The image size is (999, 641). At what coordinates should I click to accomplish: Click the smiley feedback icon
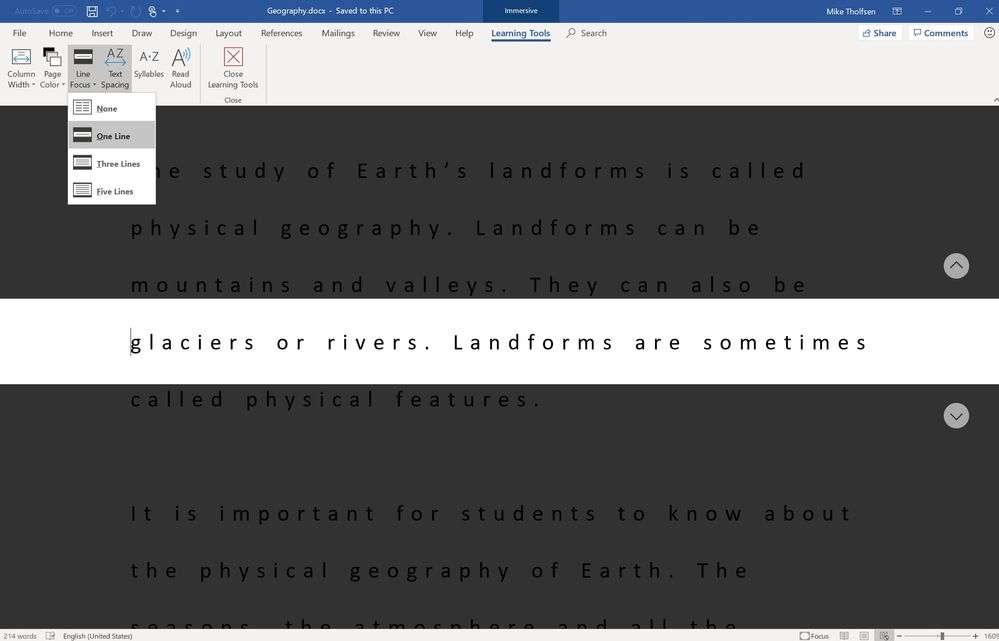[x=989, y=33]
